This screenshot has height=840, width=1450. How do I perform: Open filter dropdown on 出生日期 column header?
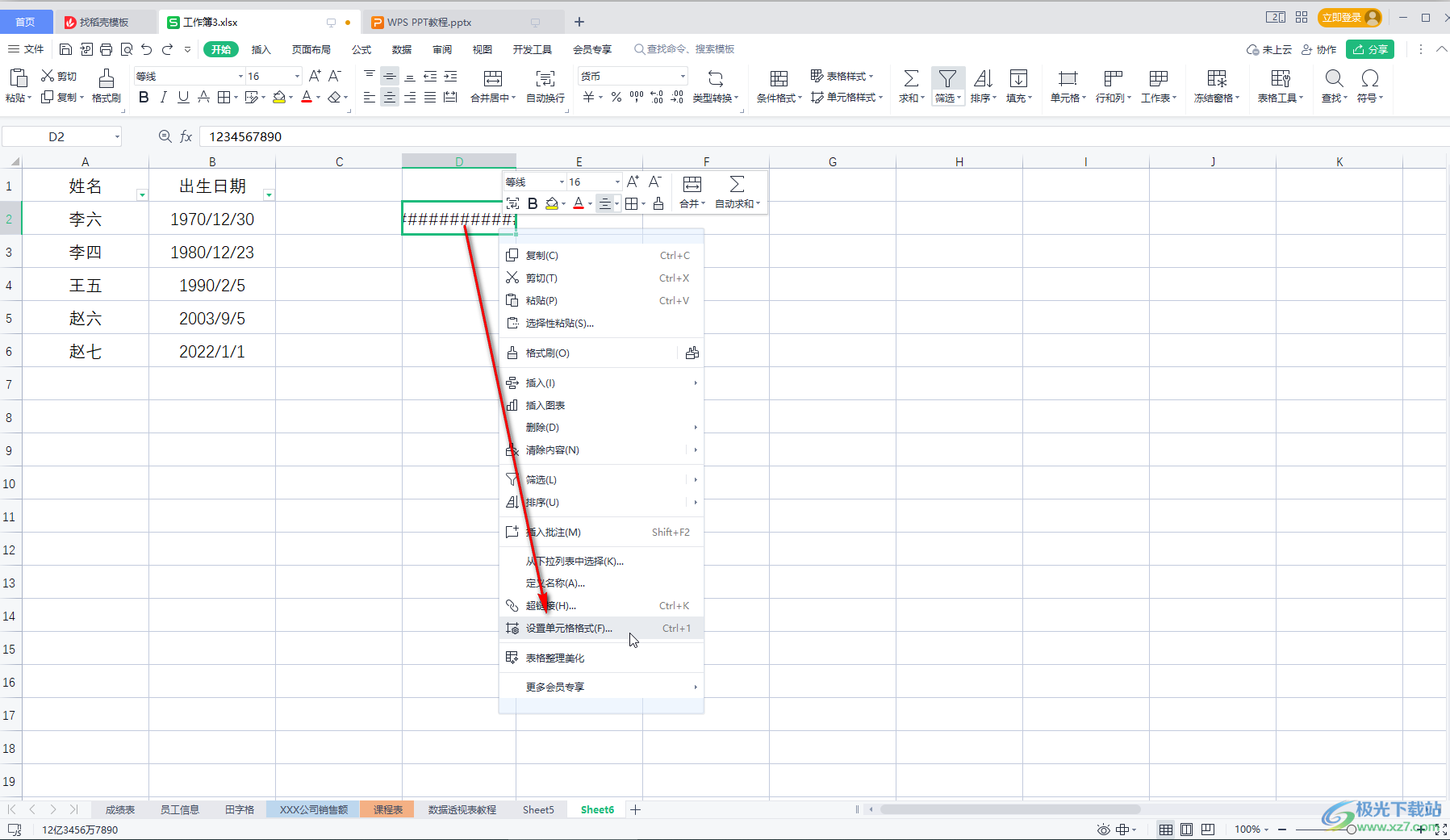pyautogui.click(x=269, y=194)
